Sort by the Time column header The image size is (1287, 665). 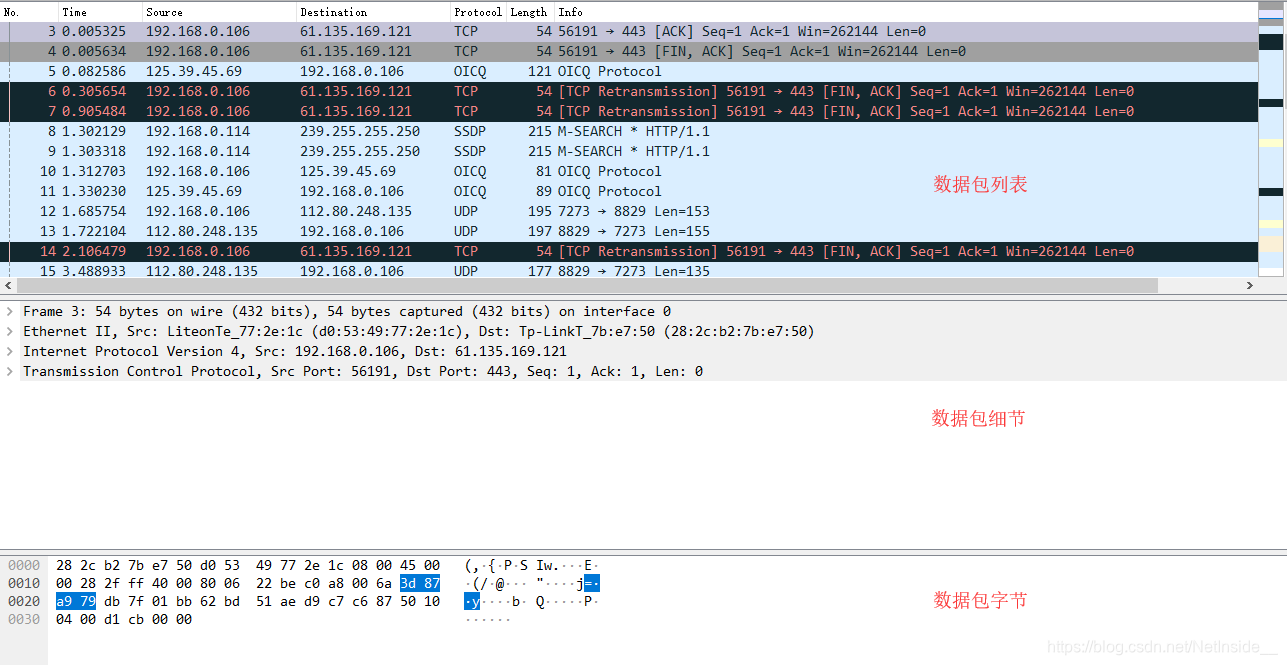click(x=100, y=12)
